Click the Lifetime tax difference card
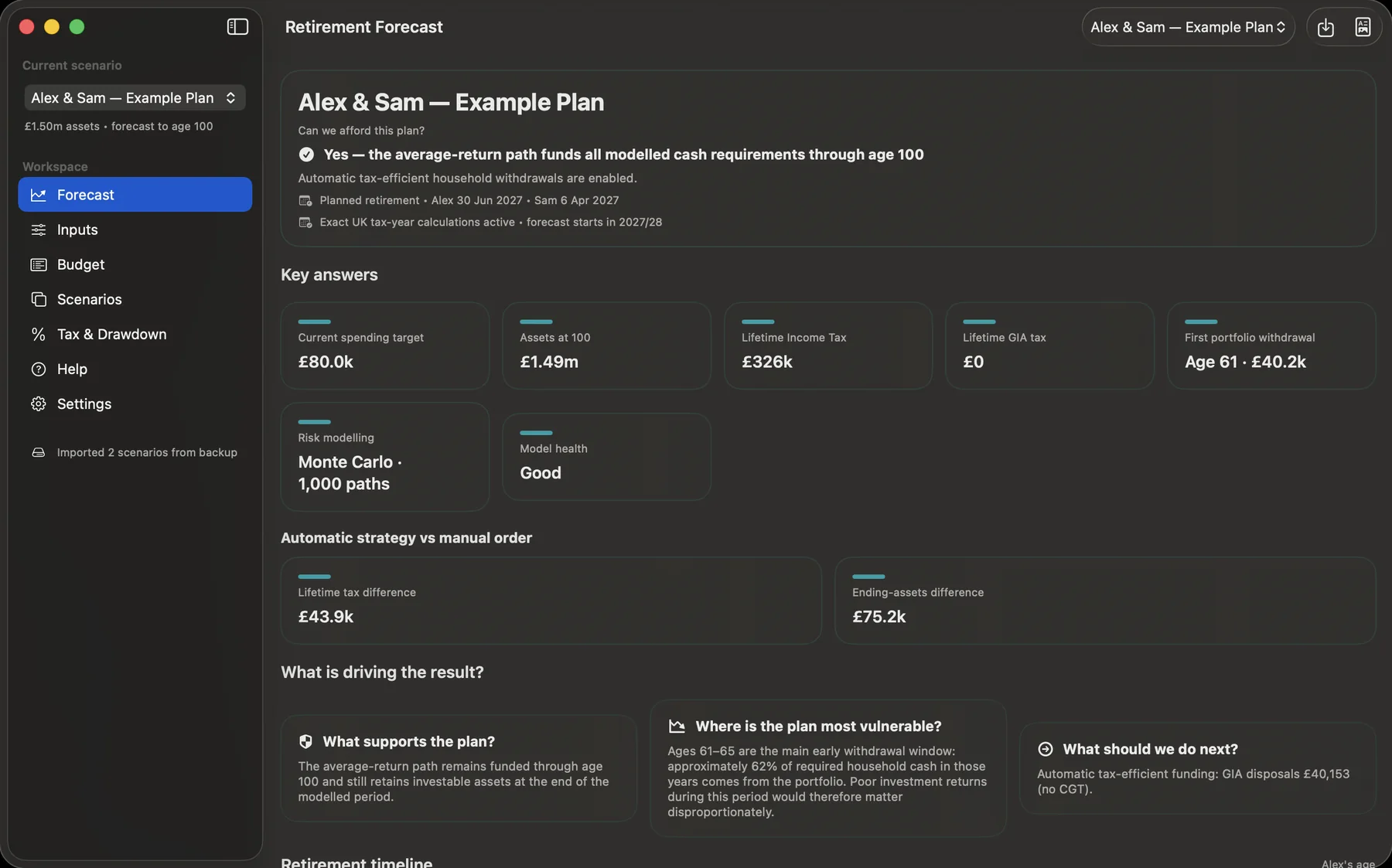 click(x=551, y=601)
